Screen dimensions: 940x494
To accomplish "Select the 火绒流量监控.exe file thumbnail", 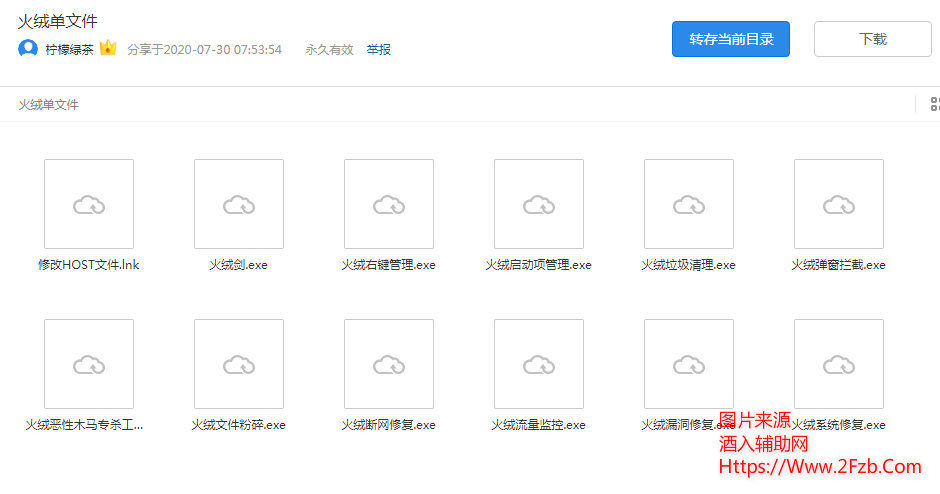I will pos(539,364).
